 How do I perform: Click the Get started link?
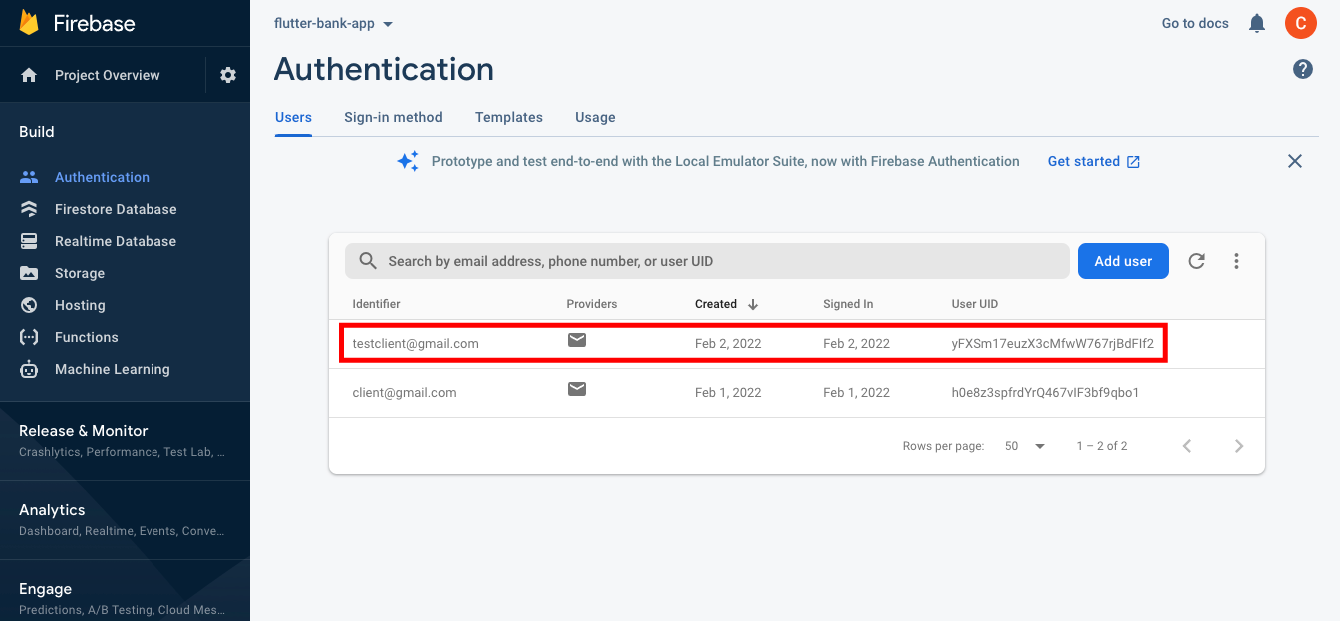1093,161
